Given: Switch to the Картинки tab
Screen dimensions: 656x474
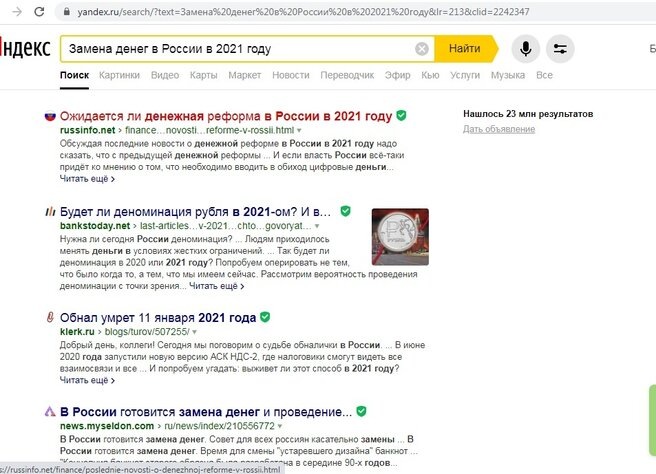Looking at the screenshot, I should pos(119,75).
